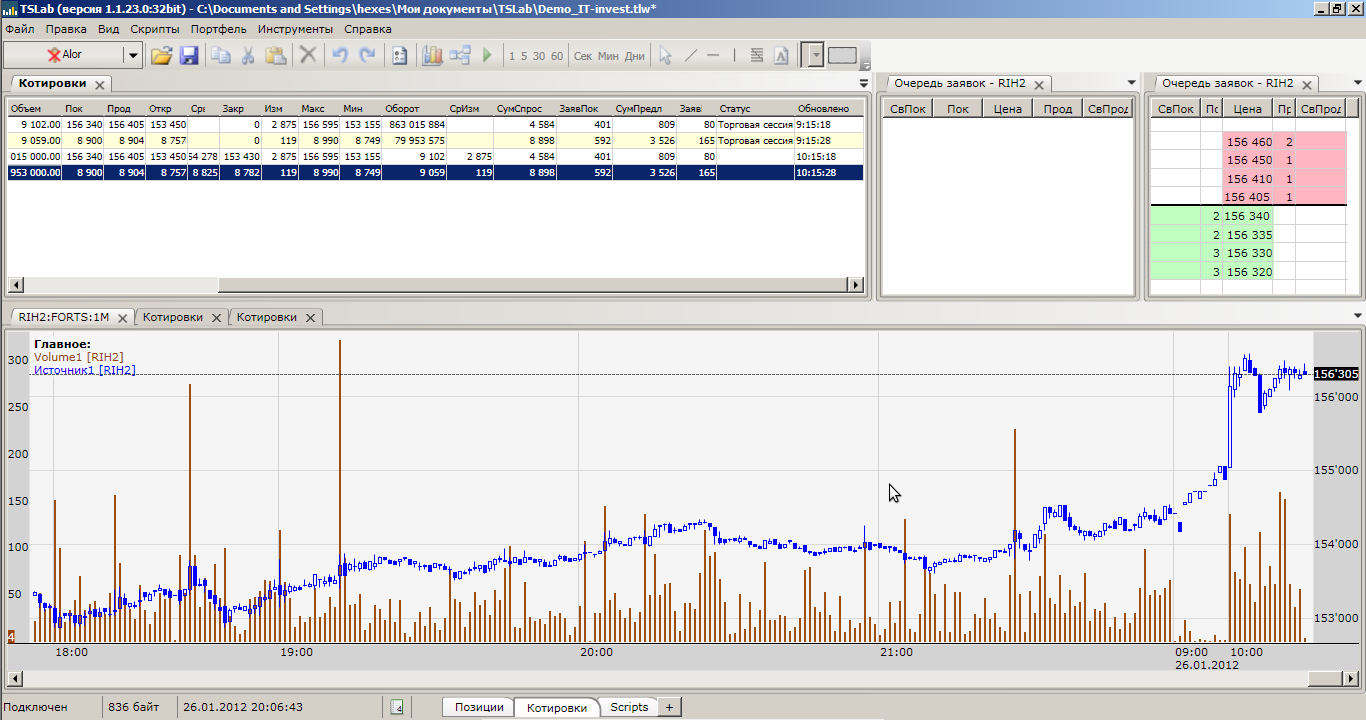
Task: Save workspace using the floppy disk icon
Action: [189, 56]
